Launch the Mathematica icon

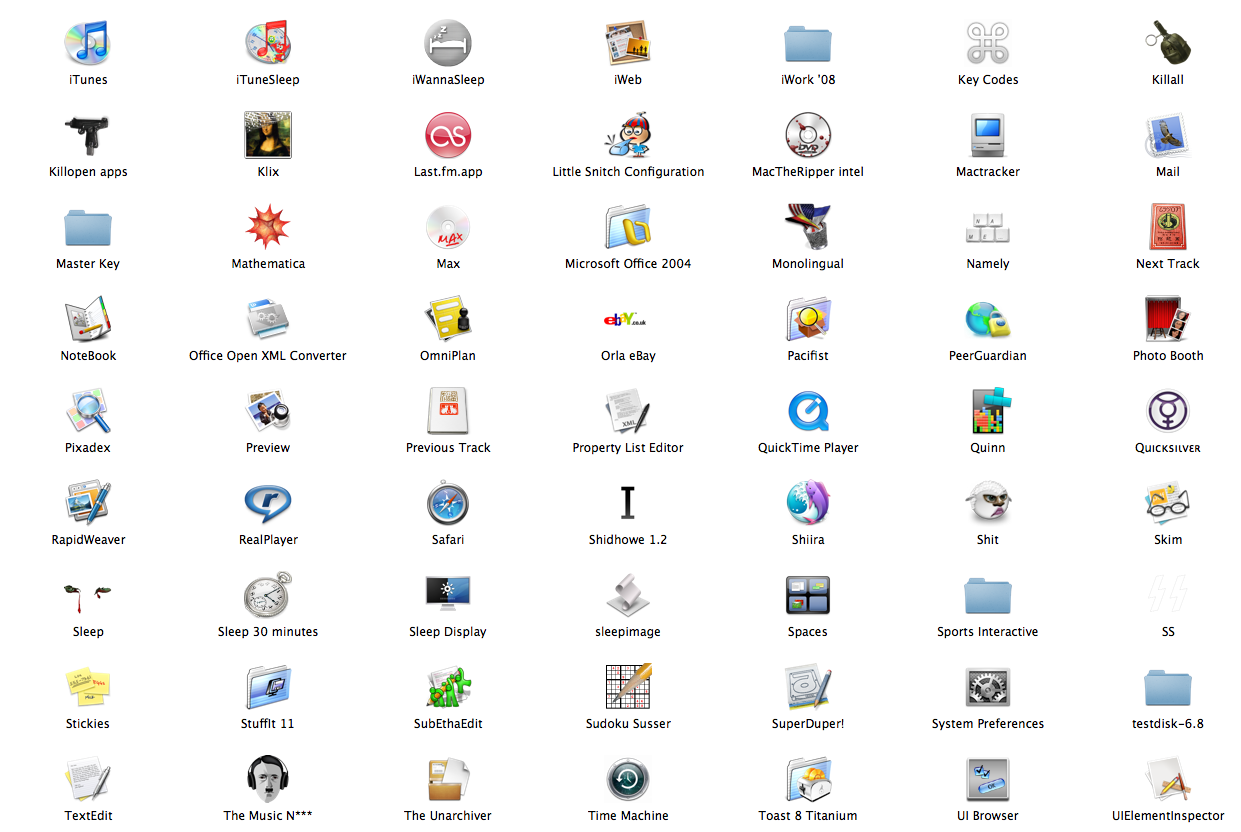pyautogui.click(x=268, y=226)
